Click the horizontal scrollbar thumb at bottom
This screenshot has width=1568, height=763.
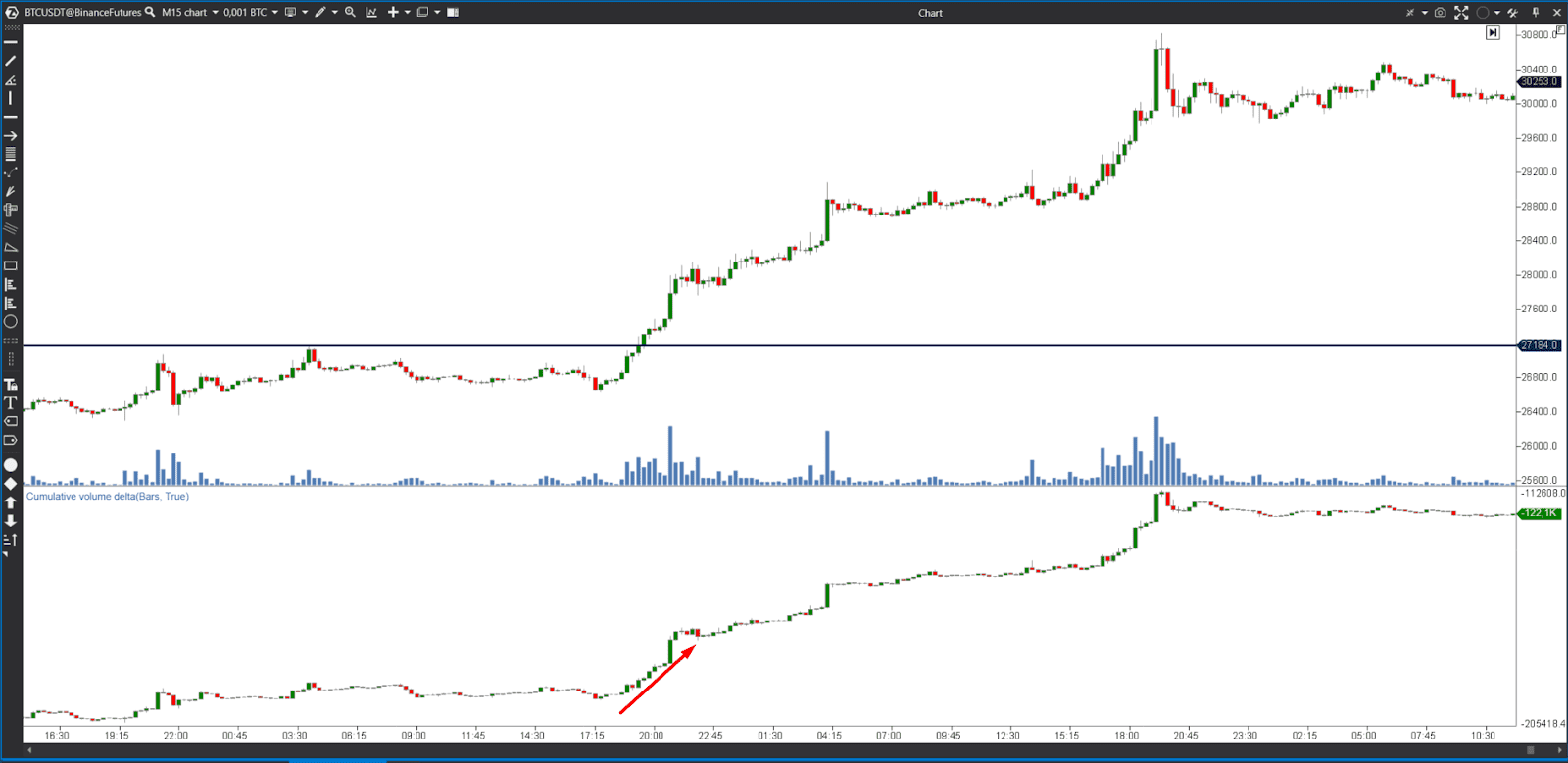tap(1531, 750)
